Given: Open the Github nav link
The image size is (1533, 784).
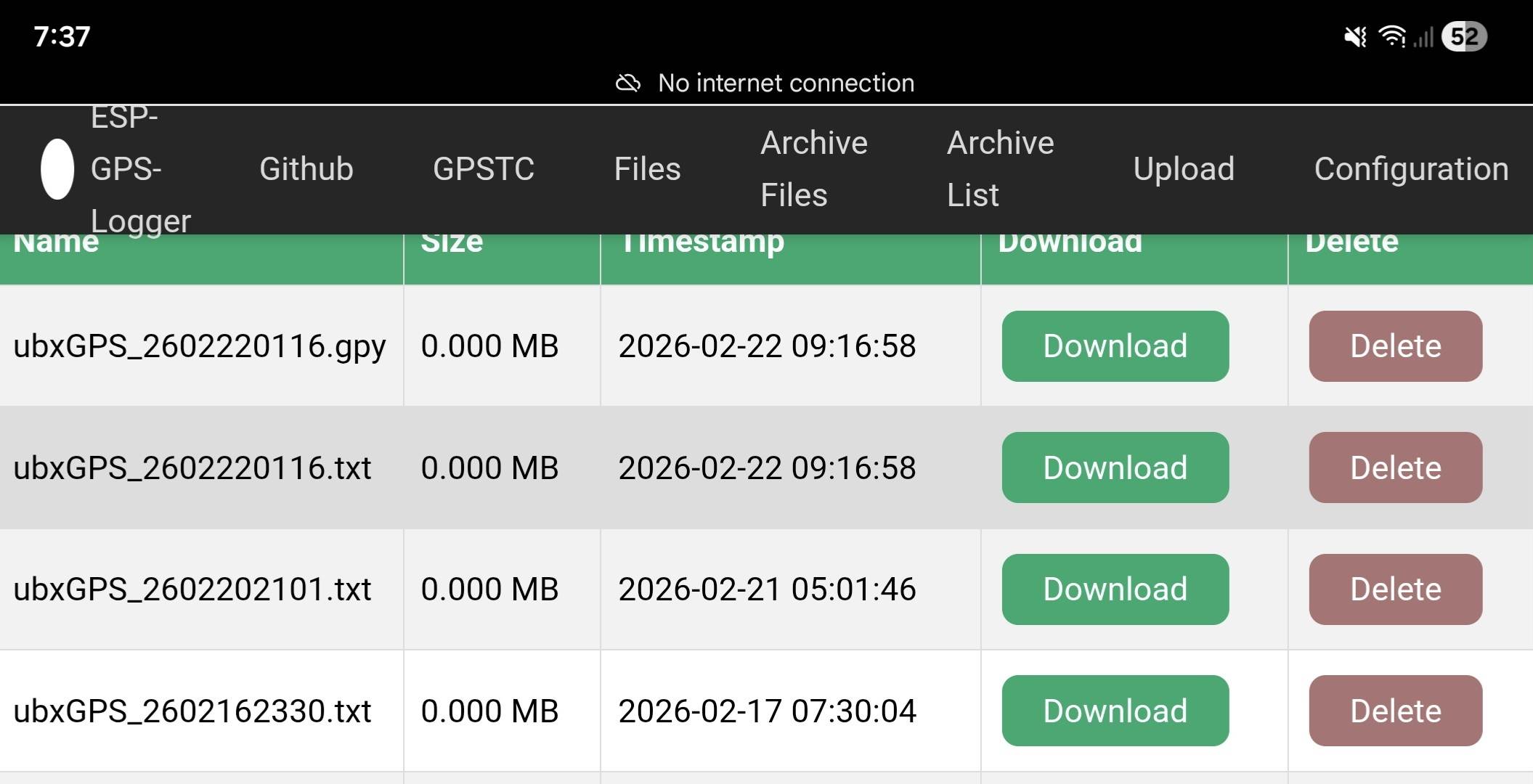Looking at the screenshot, I should 306,169.
